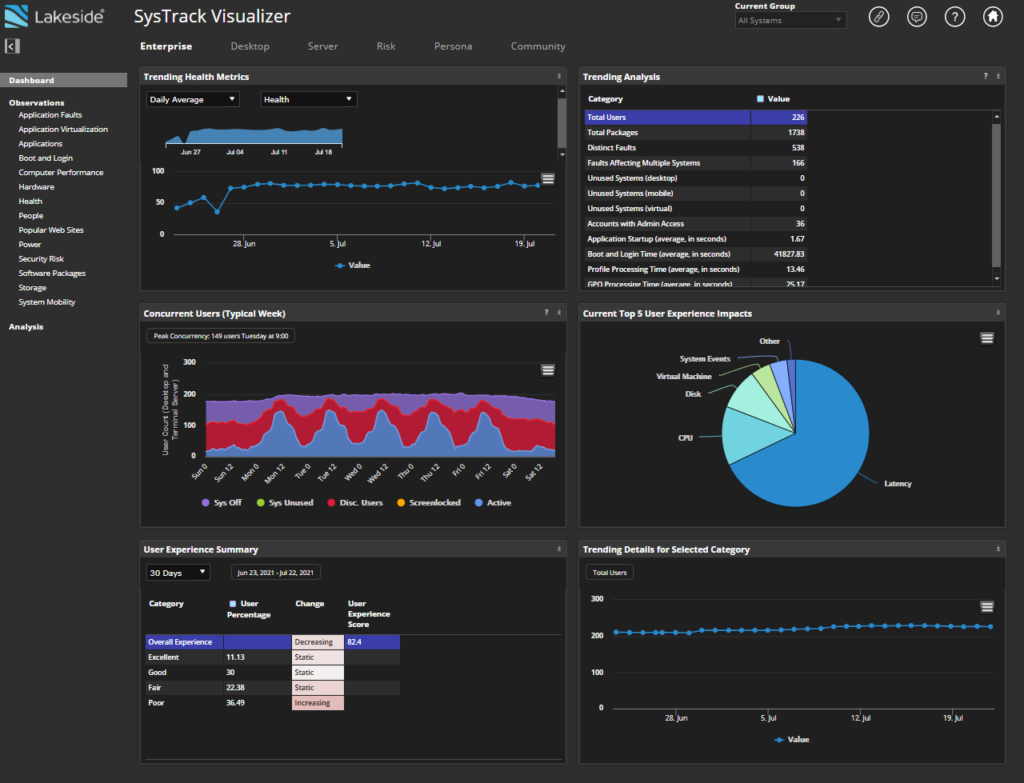This screenshot has height=783, width=1024.
Task: Open the feedback chat icon
Action: (x=917, y=16)
